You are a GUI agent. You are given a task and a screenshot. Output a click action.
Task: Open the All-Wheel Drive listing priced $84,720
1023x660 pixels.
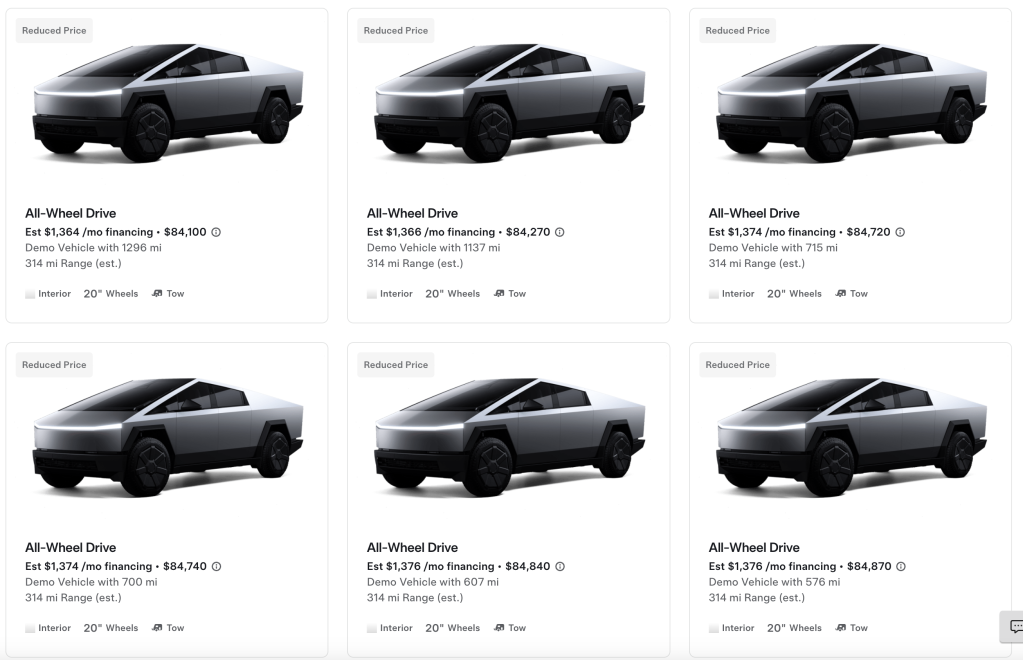click(754, 213)
